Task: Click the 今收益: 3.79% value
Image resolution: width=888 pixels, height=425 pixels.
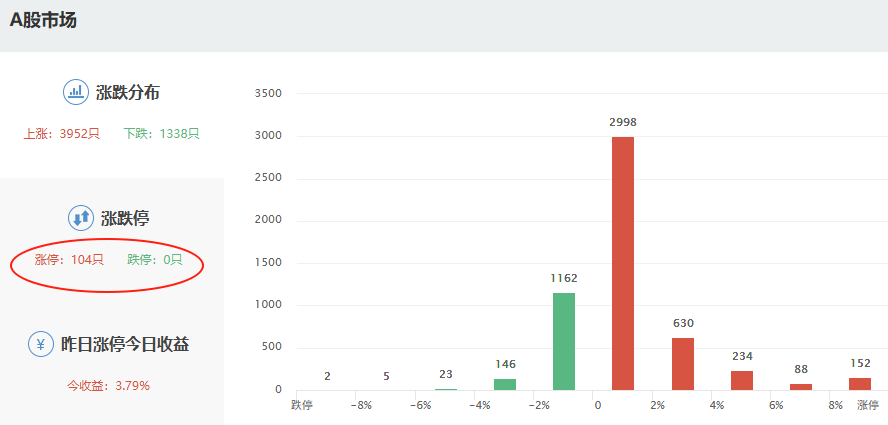Action: pos(108,385)
